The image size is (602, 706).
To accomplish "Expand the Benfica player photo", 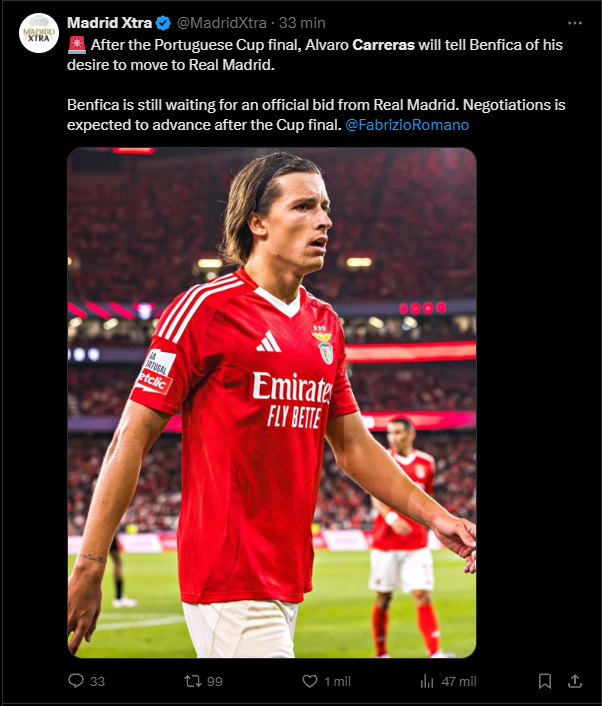I will tap(272, 403).
